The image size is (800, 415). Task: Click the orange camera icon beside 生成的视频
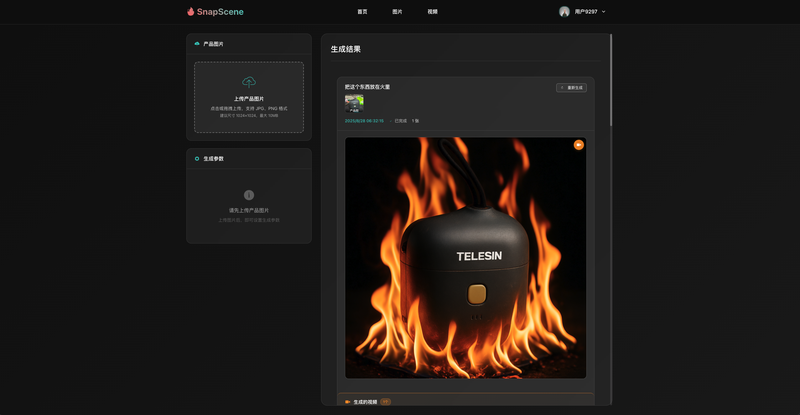(x=347, y=402)
